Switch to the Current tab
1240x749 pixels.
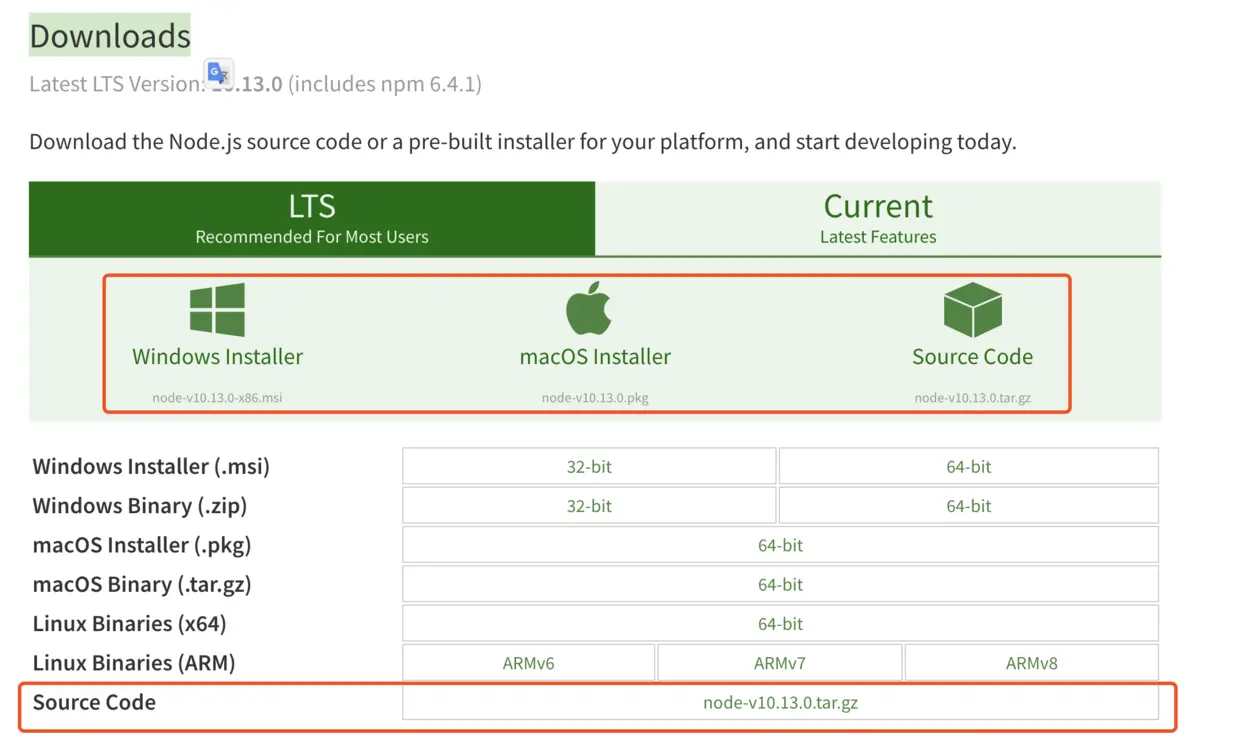(x=878, y=218)
